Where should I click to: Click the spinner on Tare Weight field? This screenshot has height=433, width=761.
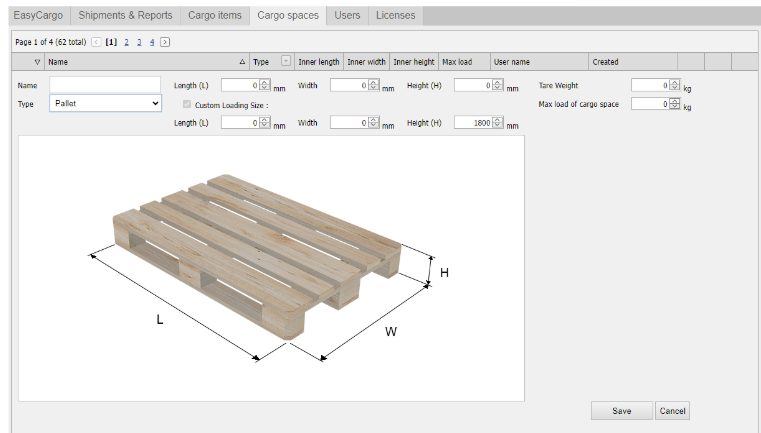pos(675,85)
